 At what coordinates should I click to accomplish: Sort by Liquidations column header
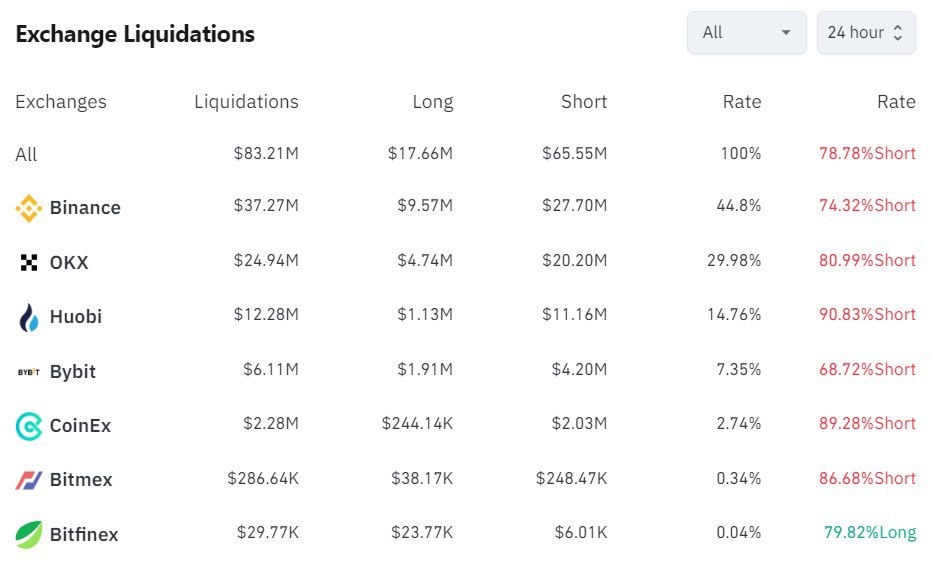coord(246,102)
